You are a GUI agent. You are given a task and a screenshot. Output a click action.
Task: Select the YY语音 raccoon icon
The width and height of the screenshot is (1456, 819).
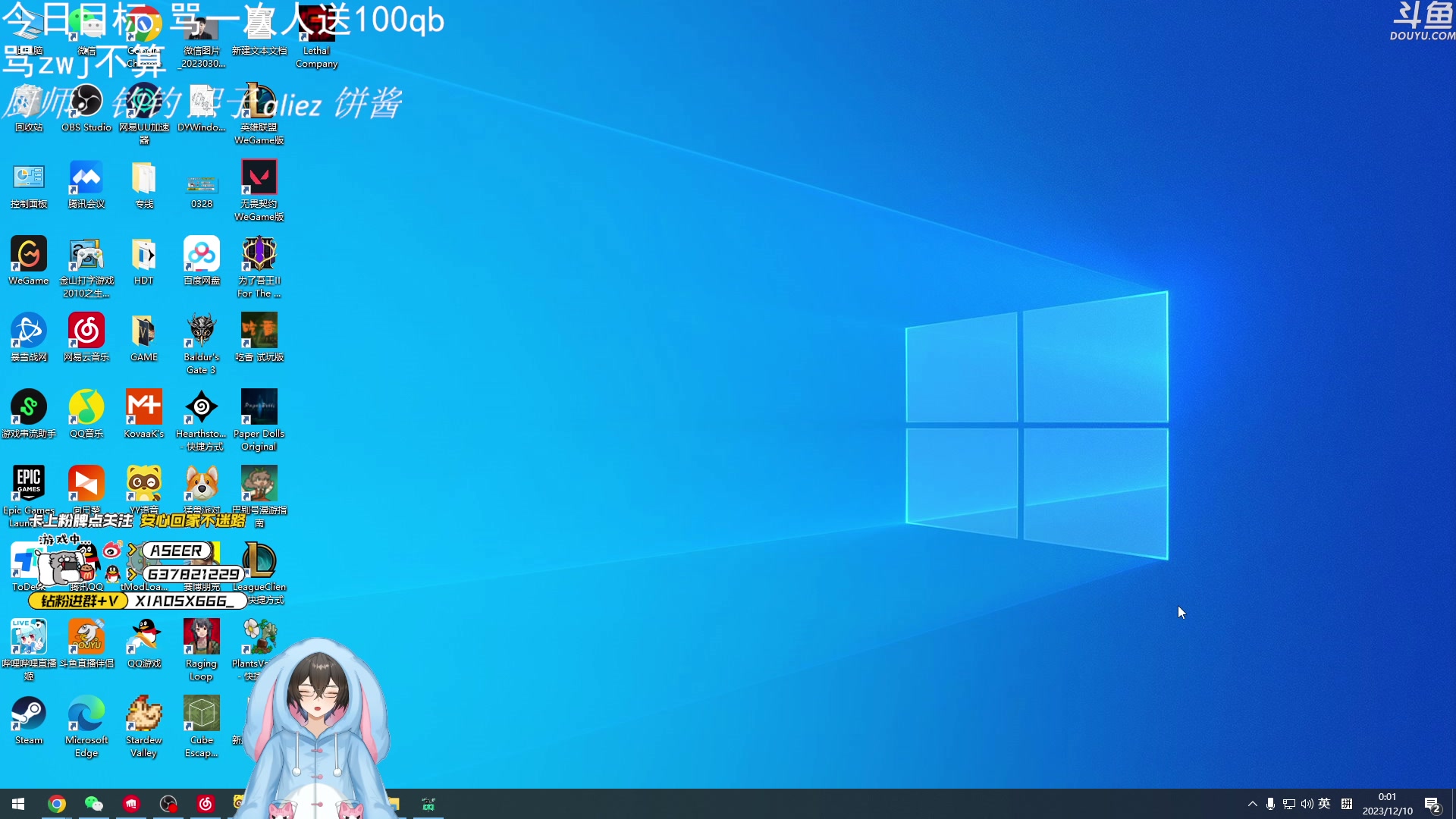[144, 491]
